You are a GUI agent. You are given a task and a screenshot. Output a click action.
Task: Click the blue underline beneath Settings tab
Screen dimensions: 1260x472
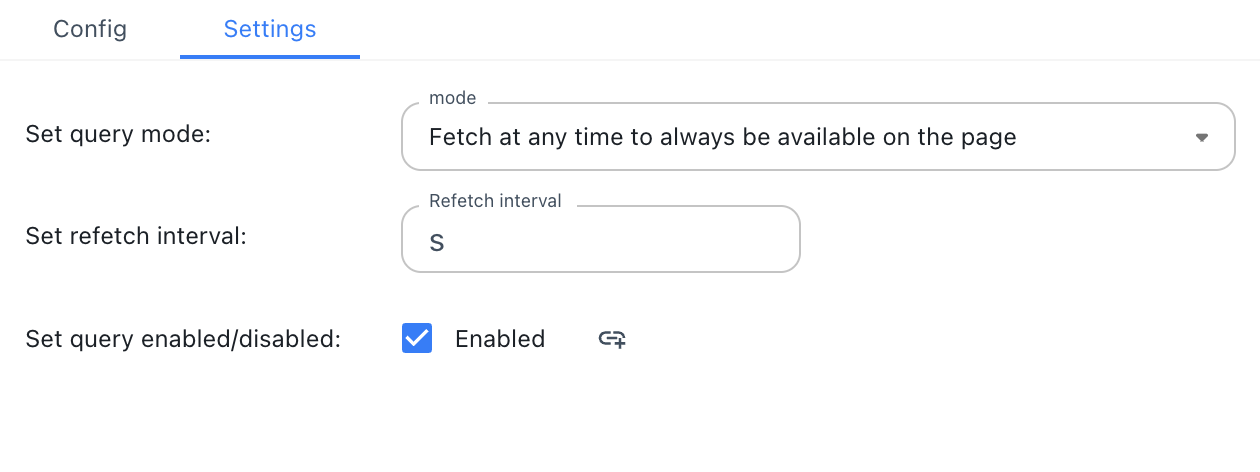click(270, 56)
